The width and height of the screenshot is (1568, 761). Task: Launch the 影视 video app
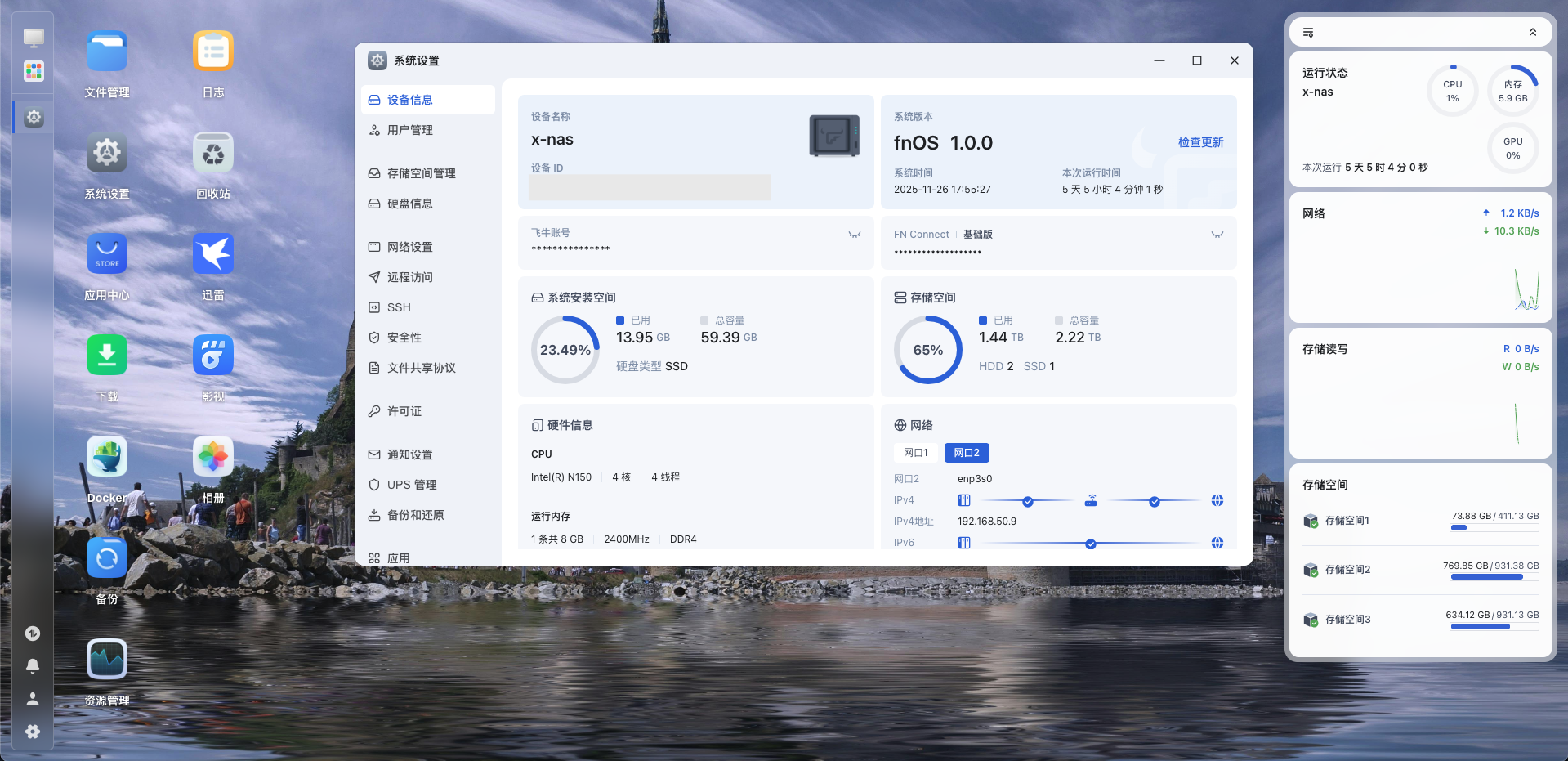coord(213,356)
